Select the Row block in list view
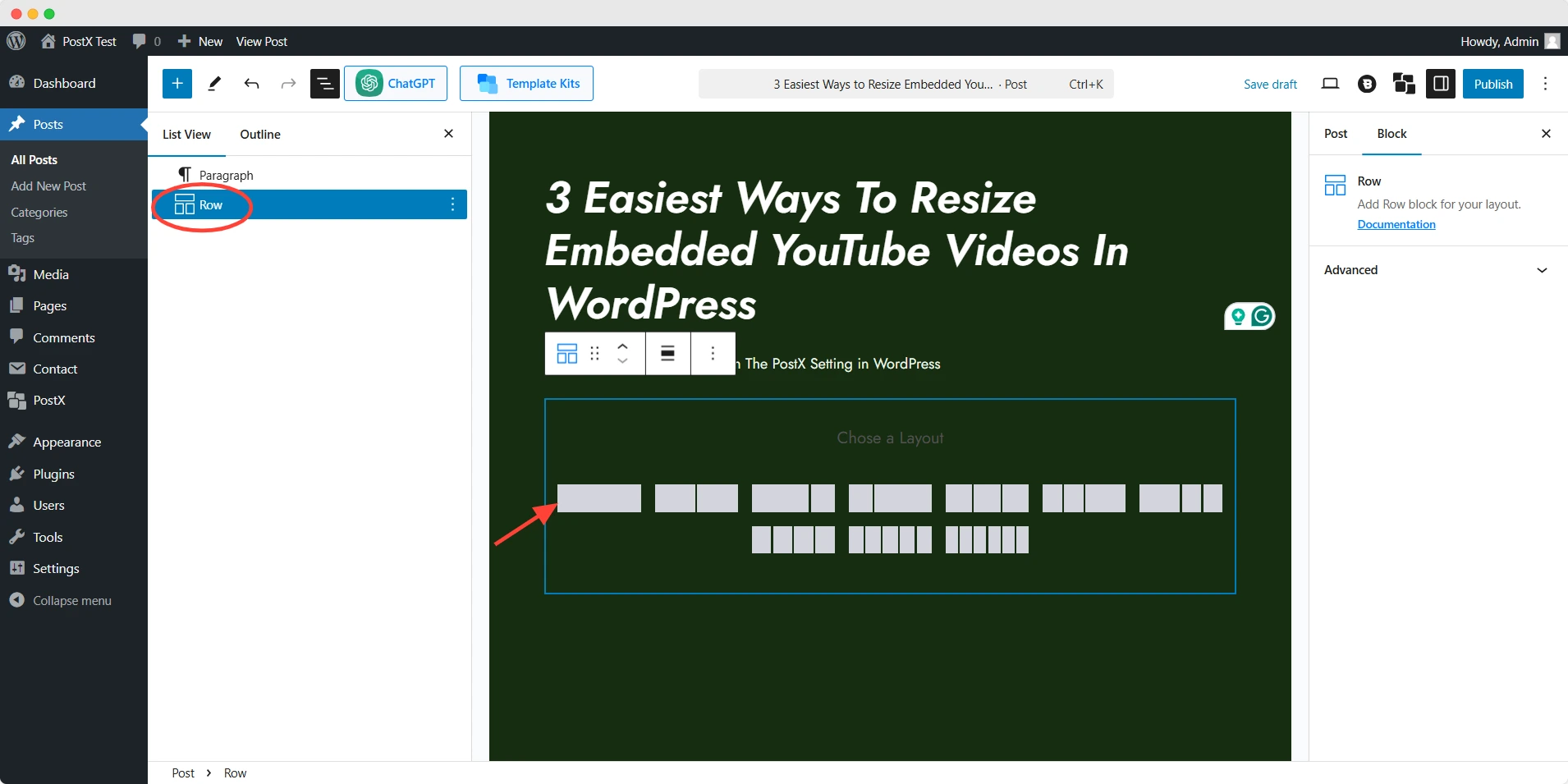 (309, 204)
